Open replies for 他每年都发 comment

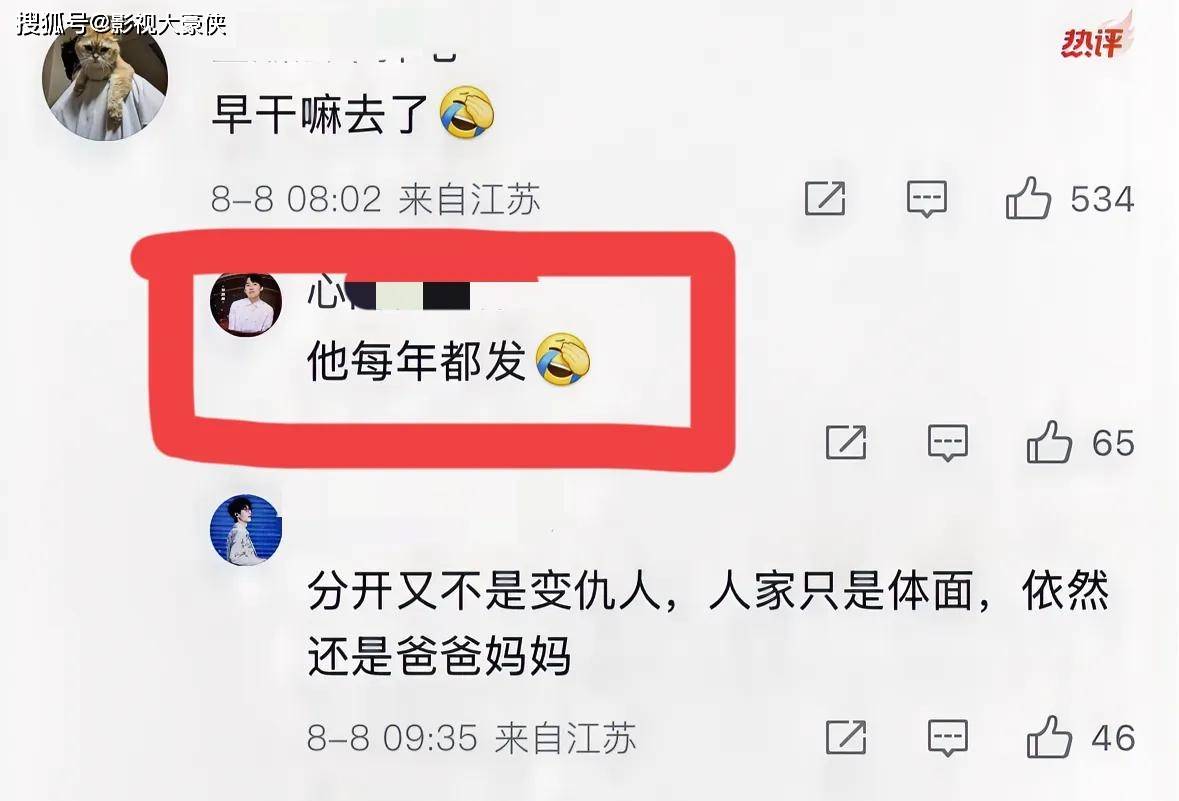point(947,442)
